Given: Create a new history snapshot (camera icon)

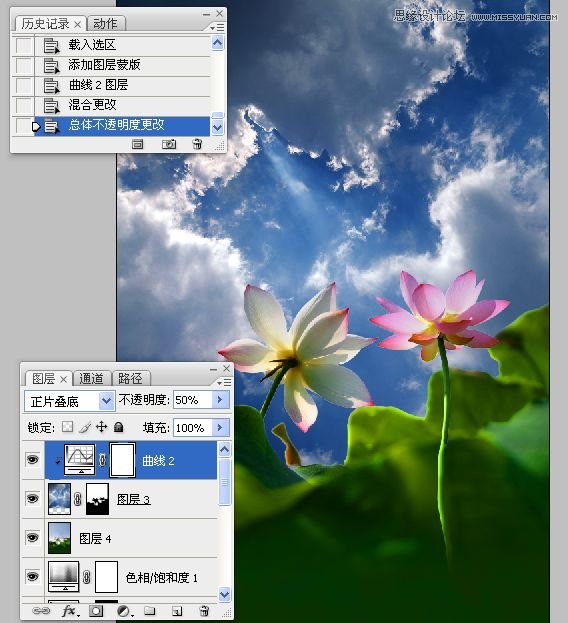Looking at the screenshot, I should click(x=169, y=144).
